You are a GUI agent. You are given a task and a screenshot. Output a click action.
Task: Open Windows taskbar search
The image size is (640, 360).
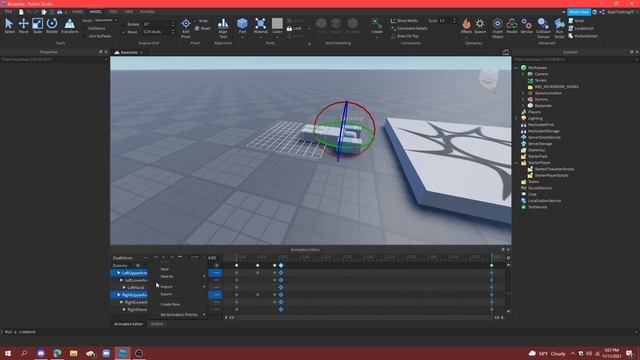[x=24, y=353]
